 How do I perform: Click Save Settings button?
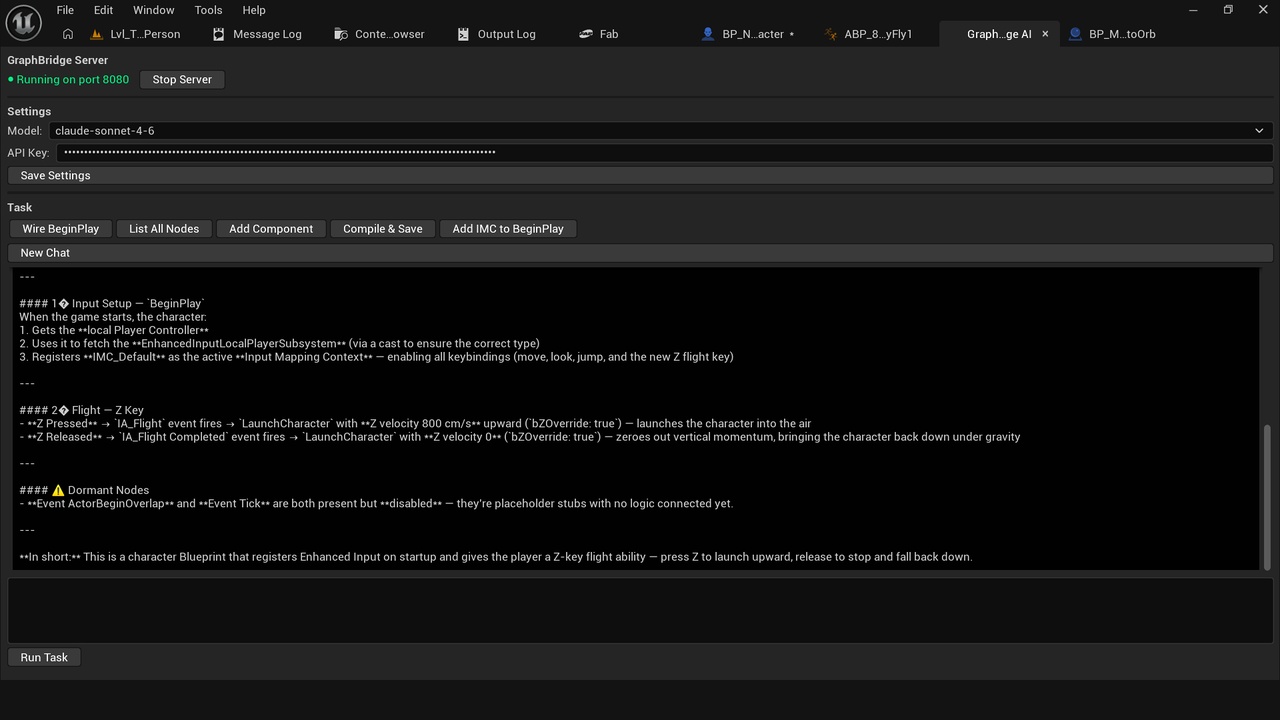point(640,175)
